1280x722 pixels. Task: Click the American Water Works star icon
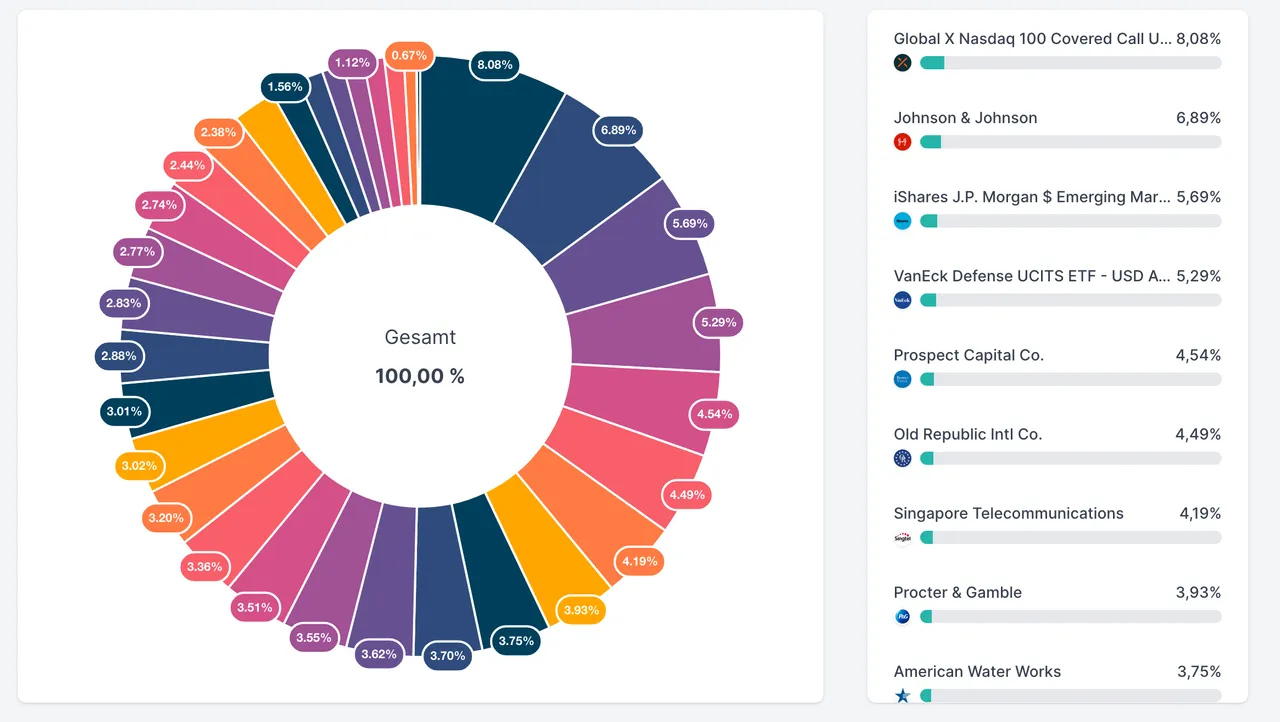[903, 696]
